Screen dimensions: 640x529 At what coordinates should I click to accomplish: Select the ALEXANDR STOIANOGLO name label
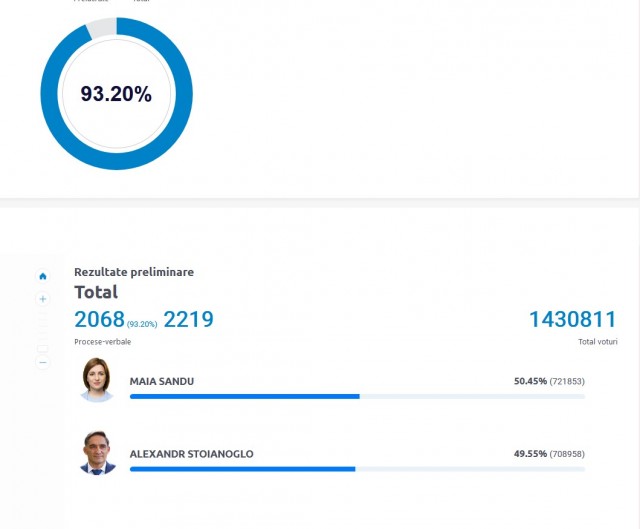[x=191, y=454]
